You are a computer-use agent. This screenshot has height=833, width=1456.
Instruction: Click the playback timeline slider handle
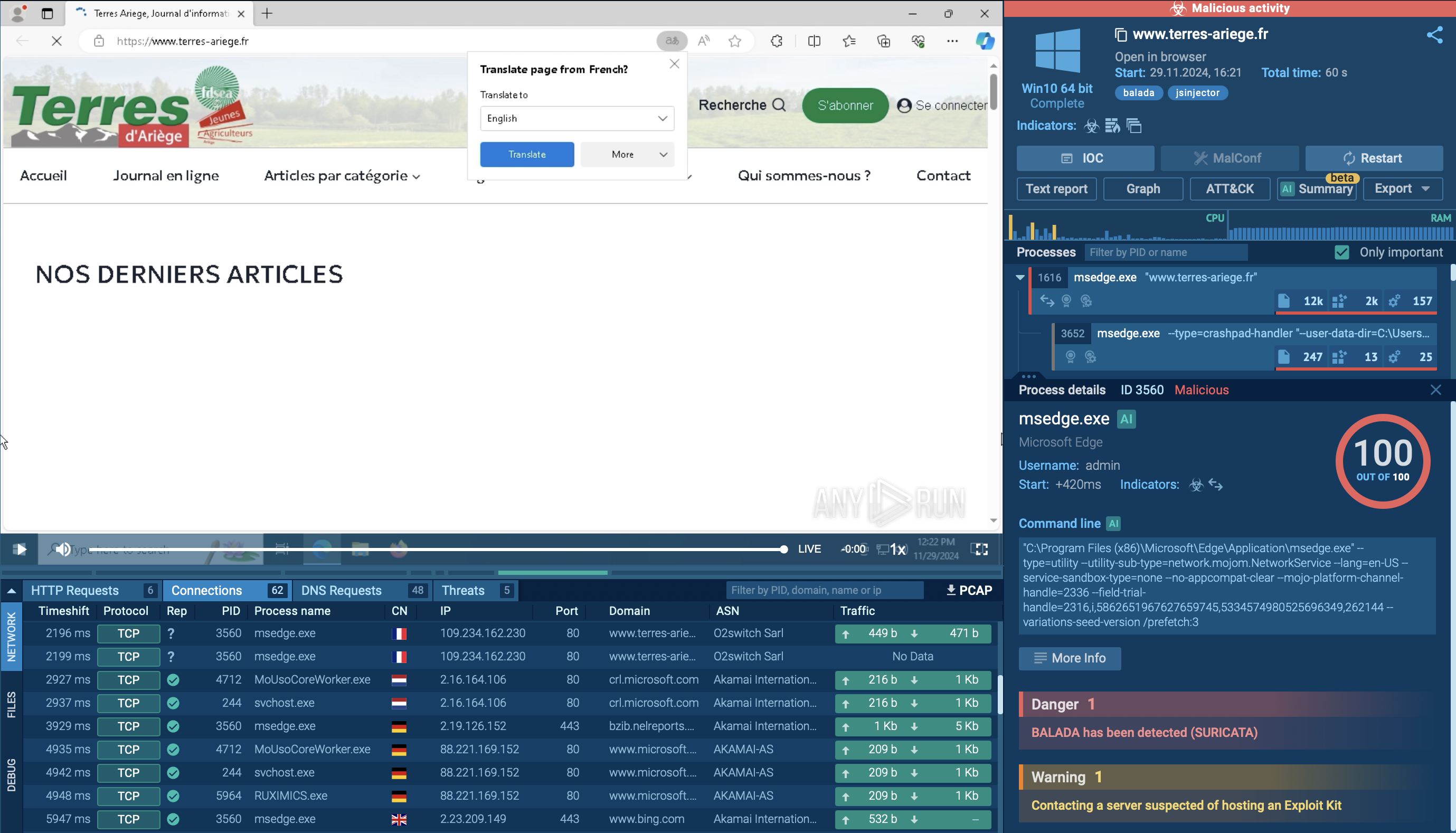coord(783,549)
